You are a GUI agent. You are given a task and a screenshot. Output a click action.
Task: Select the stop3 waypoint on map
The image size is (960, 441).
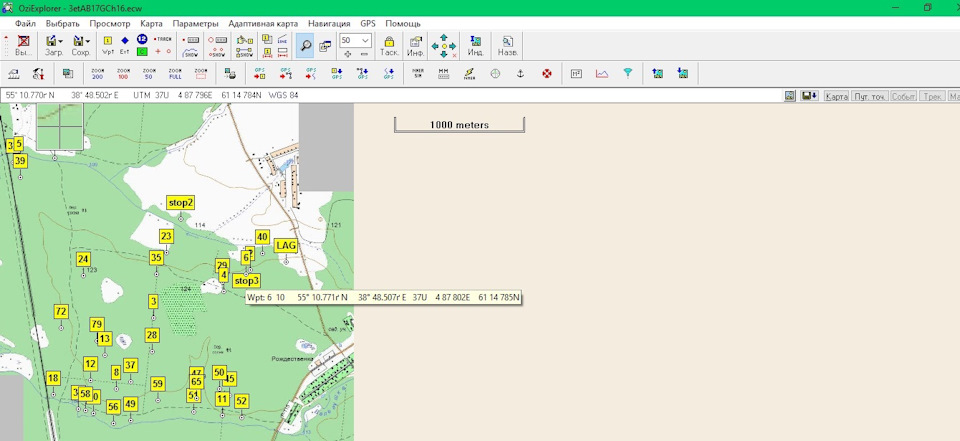(246, 281)
